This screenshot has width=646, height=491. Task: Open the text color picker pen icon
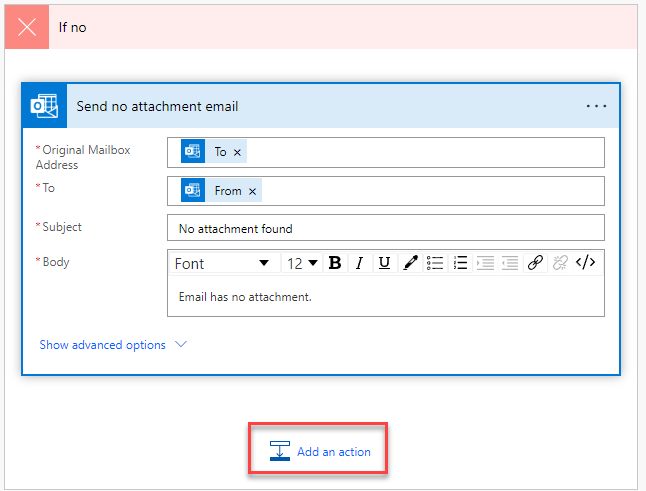point(410,262)
